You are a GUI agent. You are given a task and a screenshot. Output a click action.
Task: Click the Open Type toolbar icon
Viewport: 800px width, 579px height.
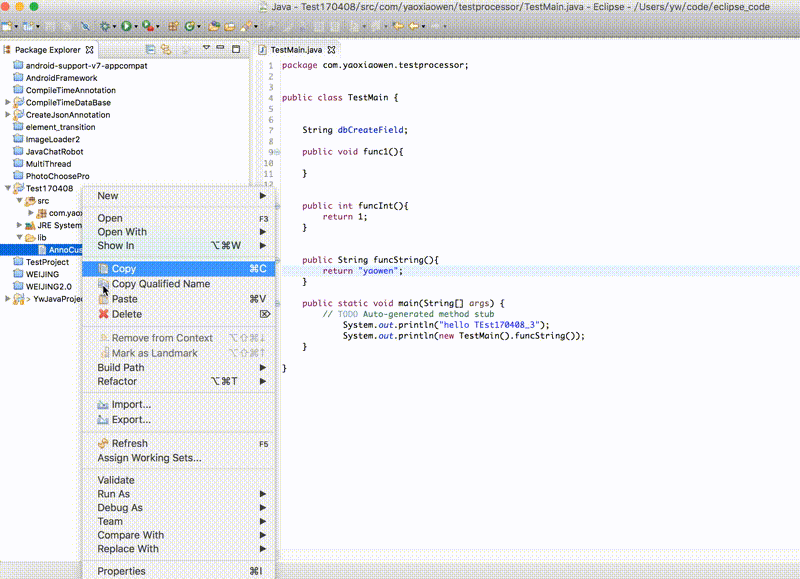[x=214, y=26]
